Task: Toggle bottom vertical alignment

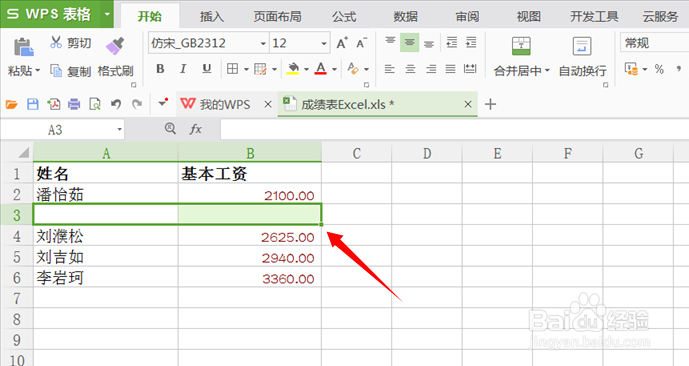Action: coord(429,43)
